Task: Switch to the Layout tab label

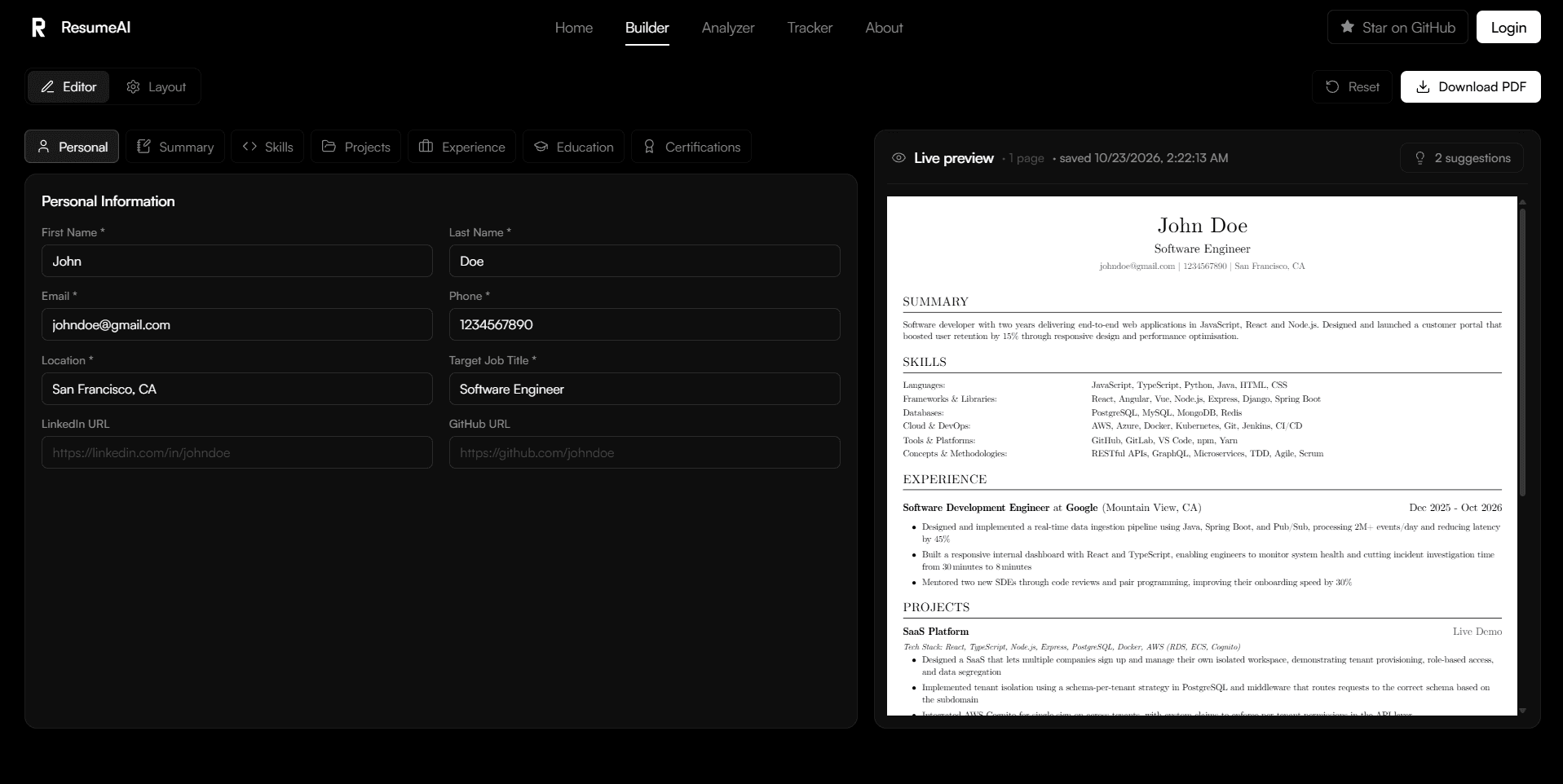Action: (x=167, y=87)
